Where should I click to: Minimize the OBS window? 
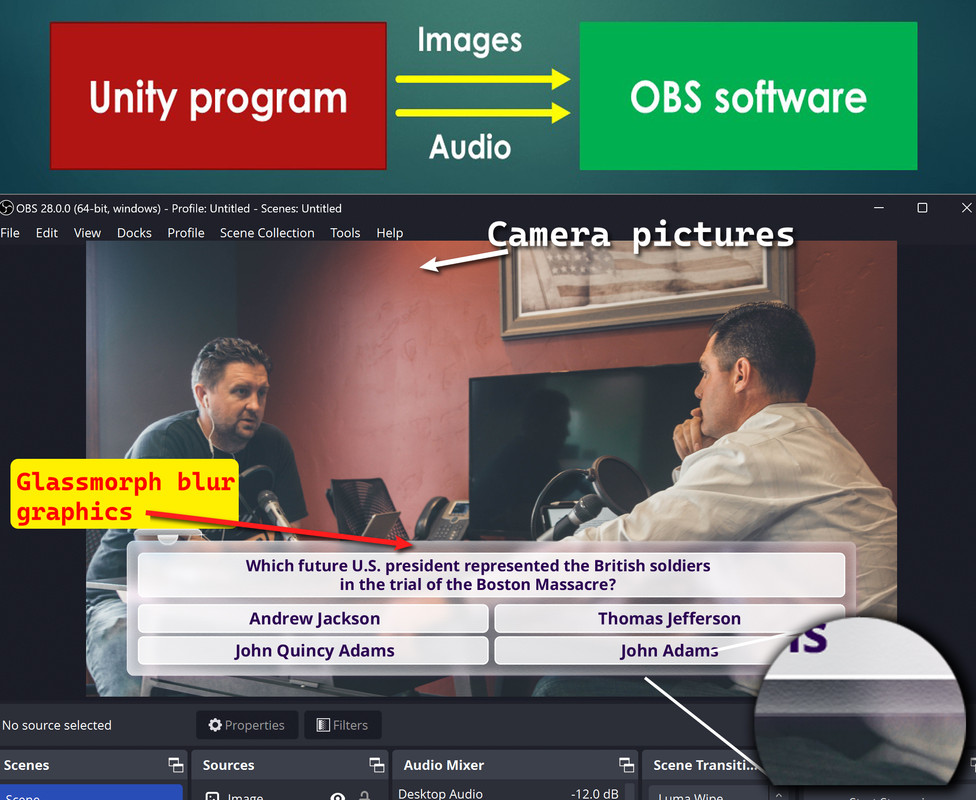point(879,207)
